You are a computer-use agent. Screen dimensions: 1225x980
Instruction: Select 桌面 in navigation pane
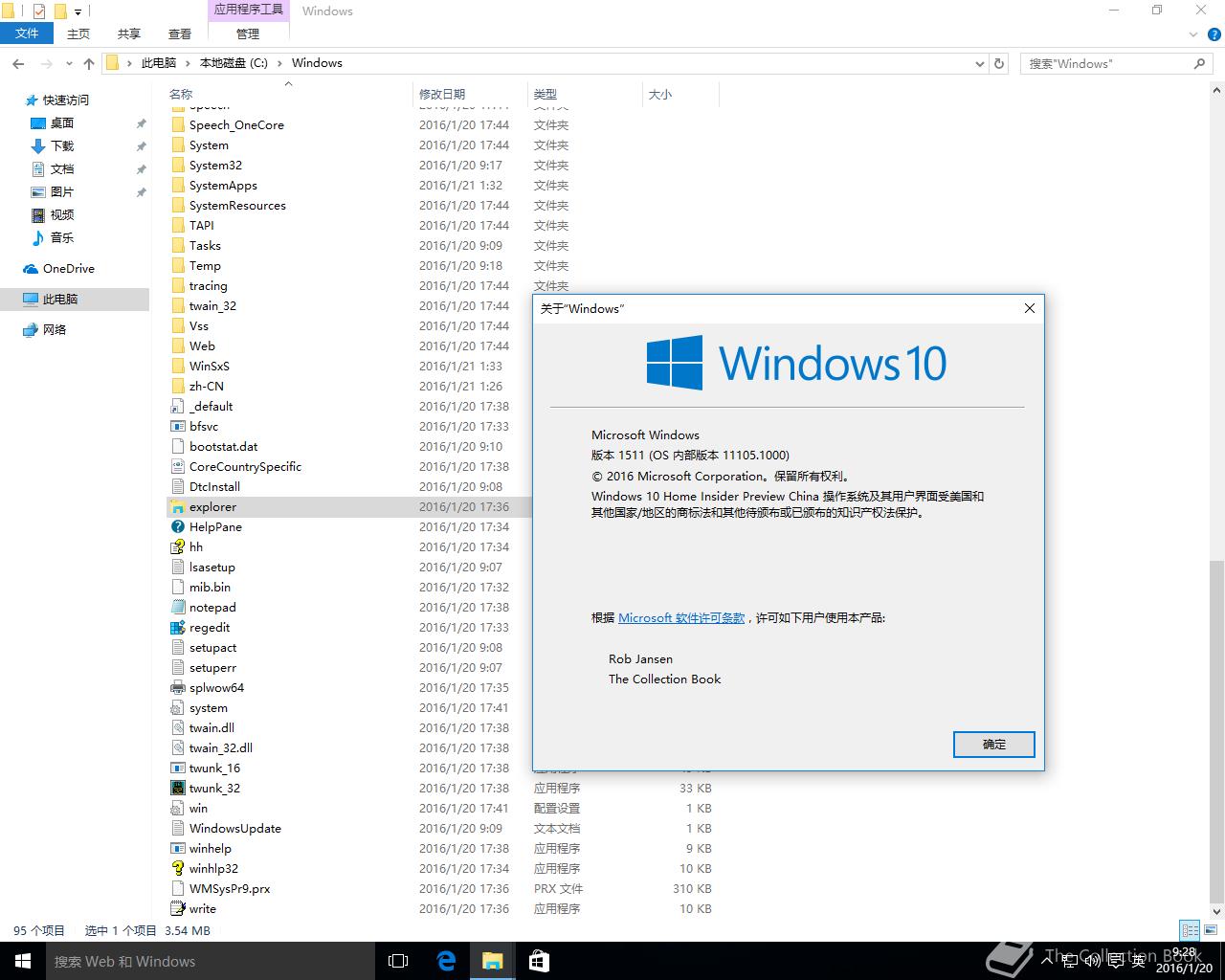[62, 122]
